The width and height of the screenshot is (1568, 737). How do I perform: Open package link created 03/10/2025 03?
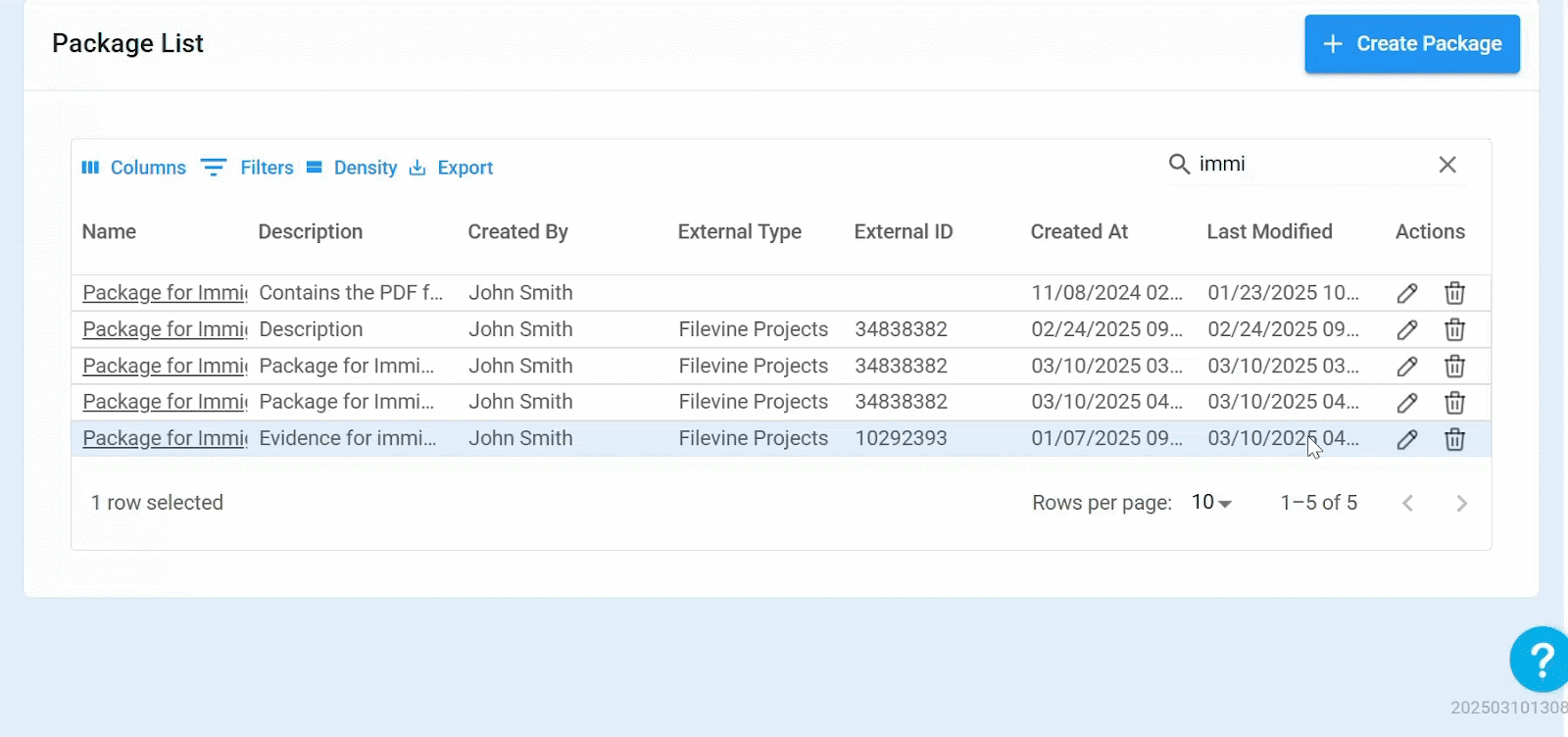coord(165,366)
